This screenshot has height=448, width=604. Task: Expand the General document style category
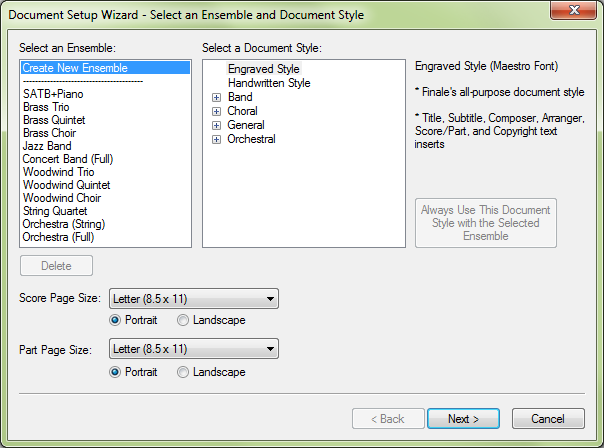216,126
